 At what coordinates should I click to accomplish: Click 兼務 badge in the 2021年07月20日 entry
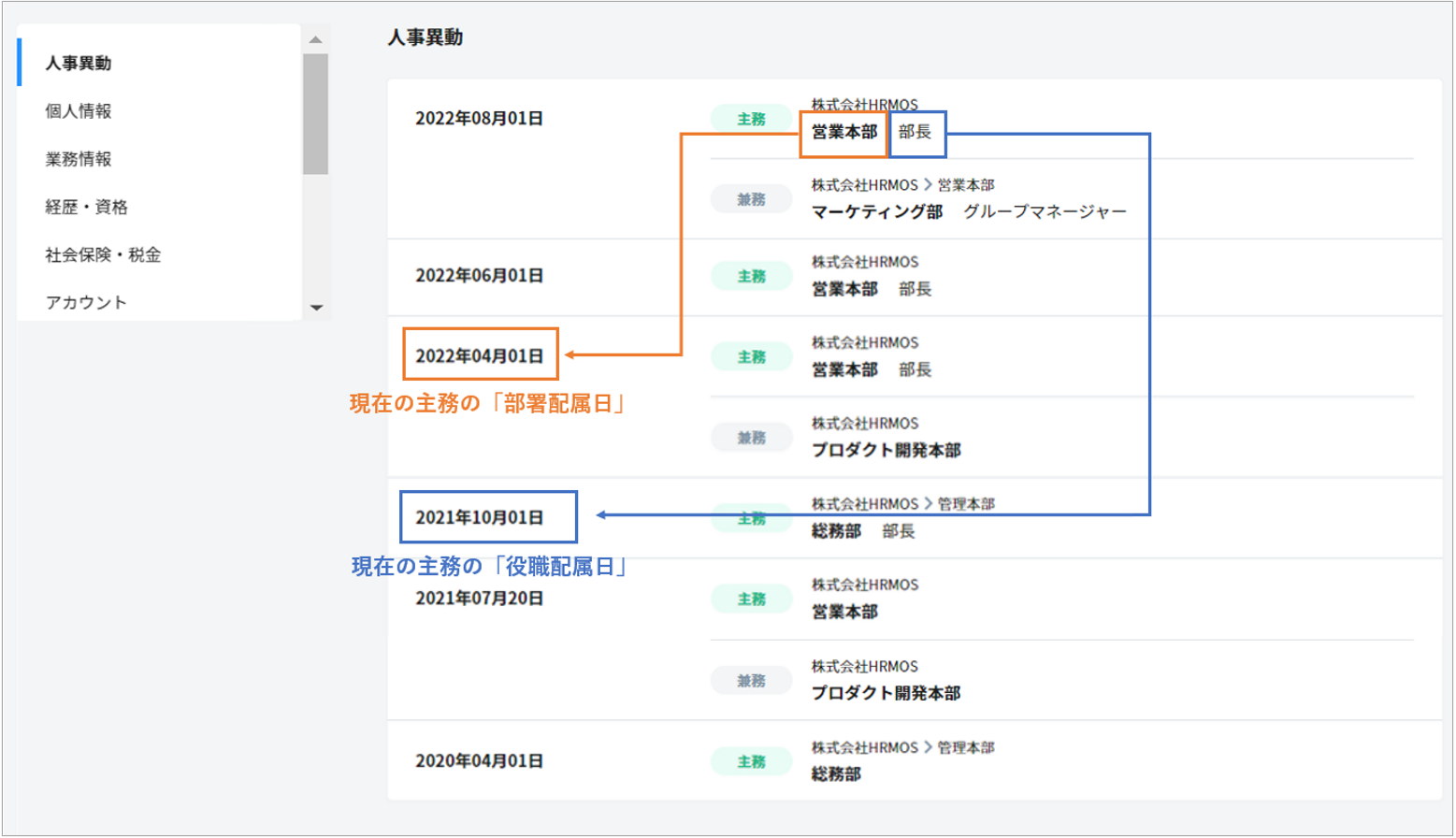751,680
